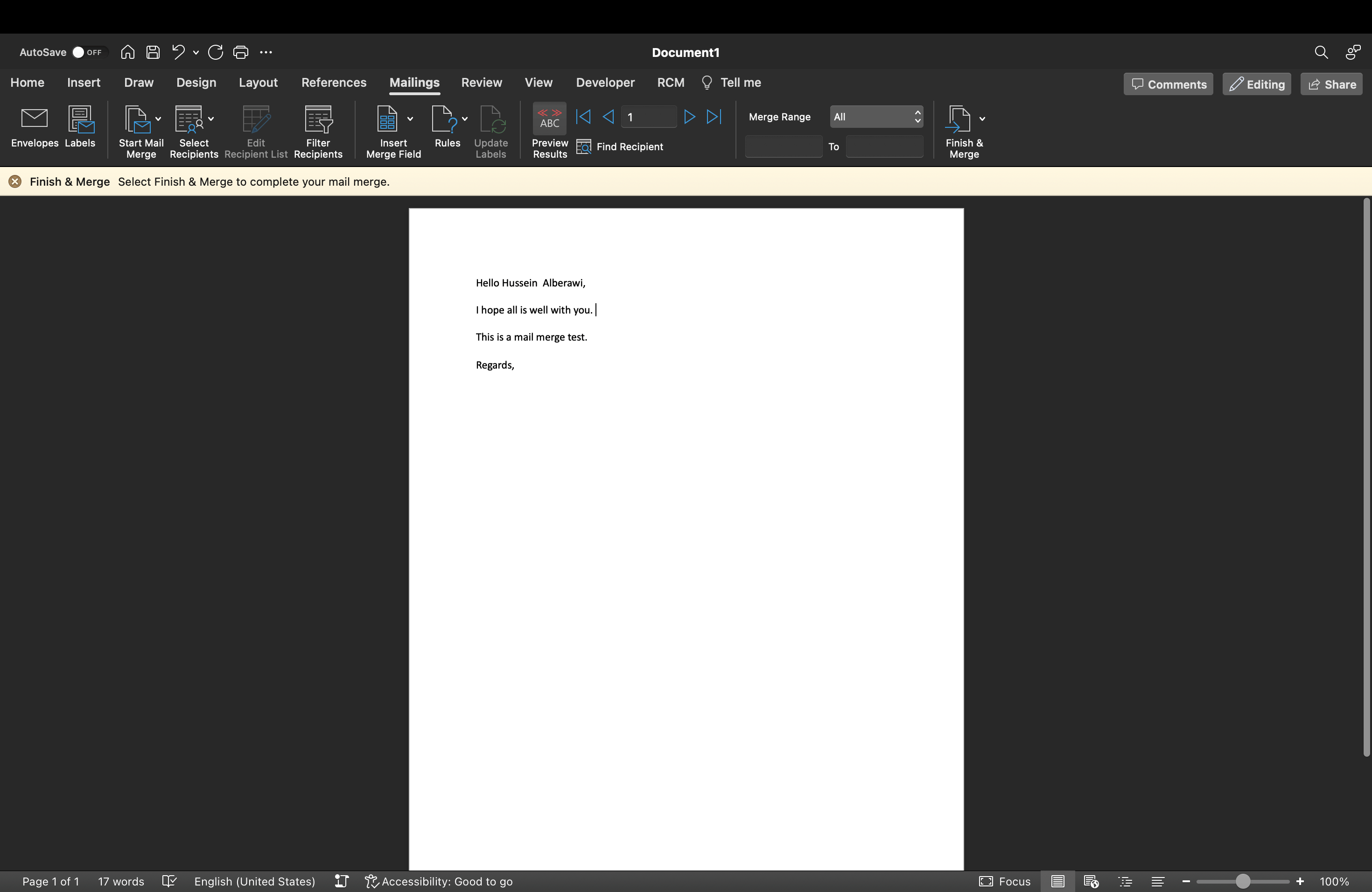The height and width of the screenshot is (892, 1372).
Task: Click the Comments button
Action: [x=1168, y=84]
